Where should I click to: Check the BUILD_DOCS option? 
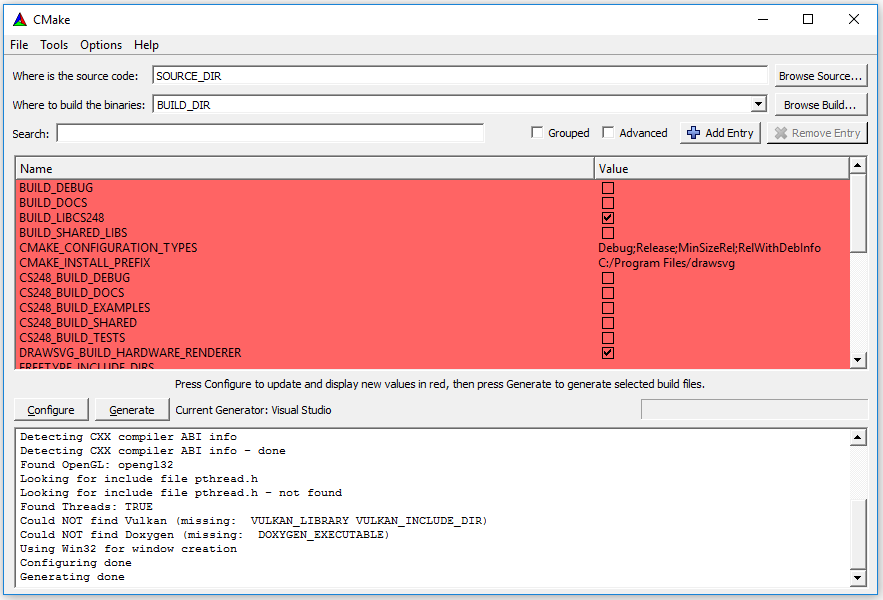(x=608, y=203)
